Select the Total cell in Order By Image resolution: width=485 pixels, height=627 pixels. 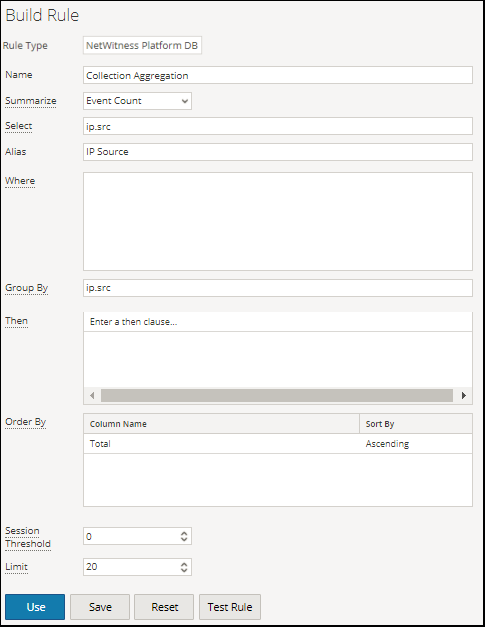(222, 444)
